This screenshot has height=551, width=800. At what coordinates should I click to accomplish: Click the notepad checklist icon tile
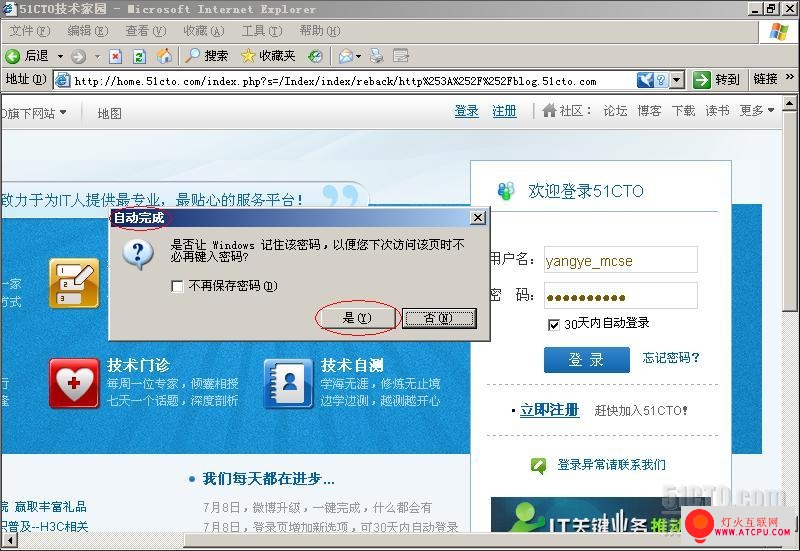(74, 283)
